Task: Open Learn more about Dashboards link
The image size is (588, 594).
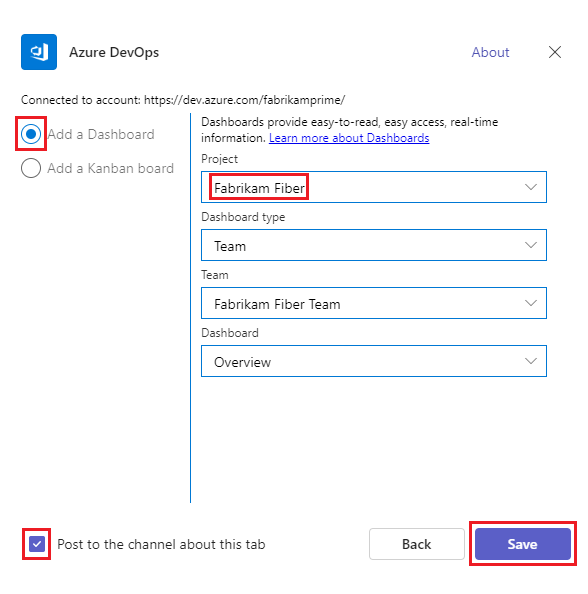Action: tap(349, 138)
